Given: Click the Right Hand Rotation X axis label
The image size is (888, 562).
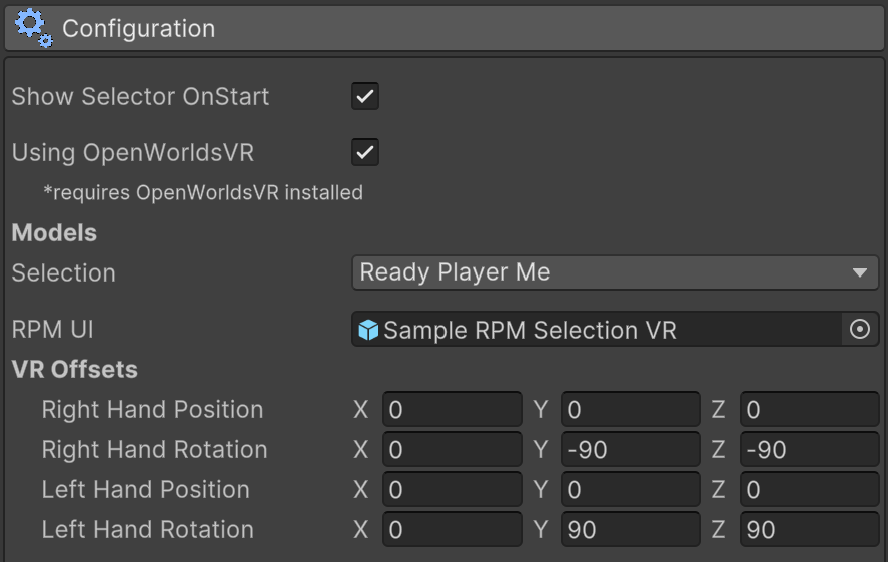Looking at the screenshot, I should tap(361, 450).
